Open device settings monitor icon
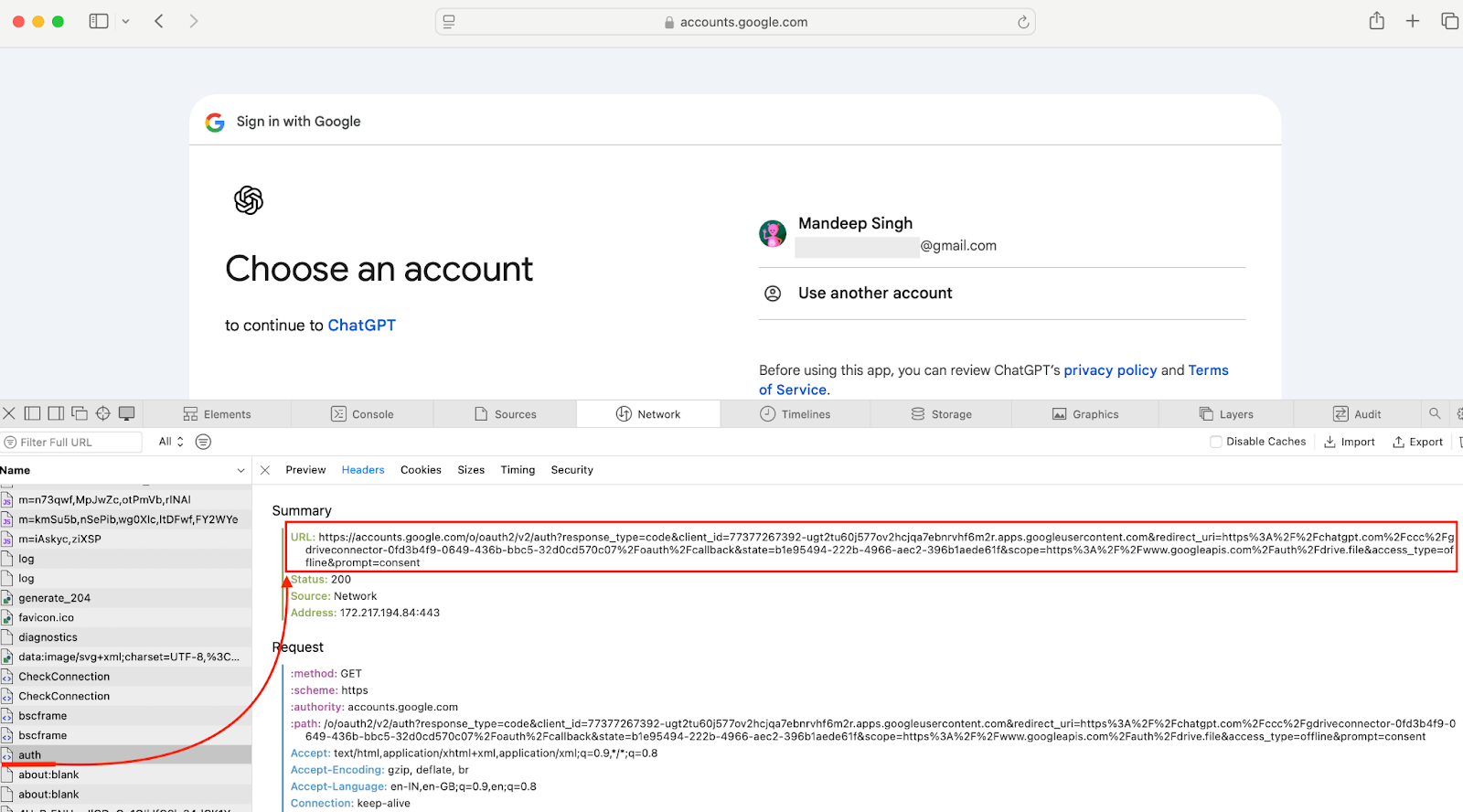Screen dimensions: 1463x812 (127, 413)
